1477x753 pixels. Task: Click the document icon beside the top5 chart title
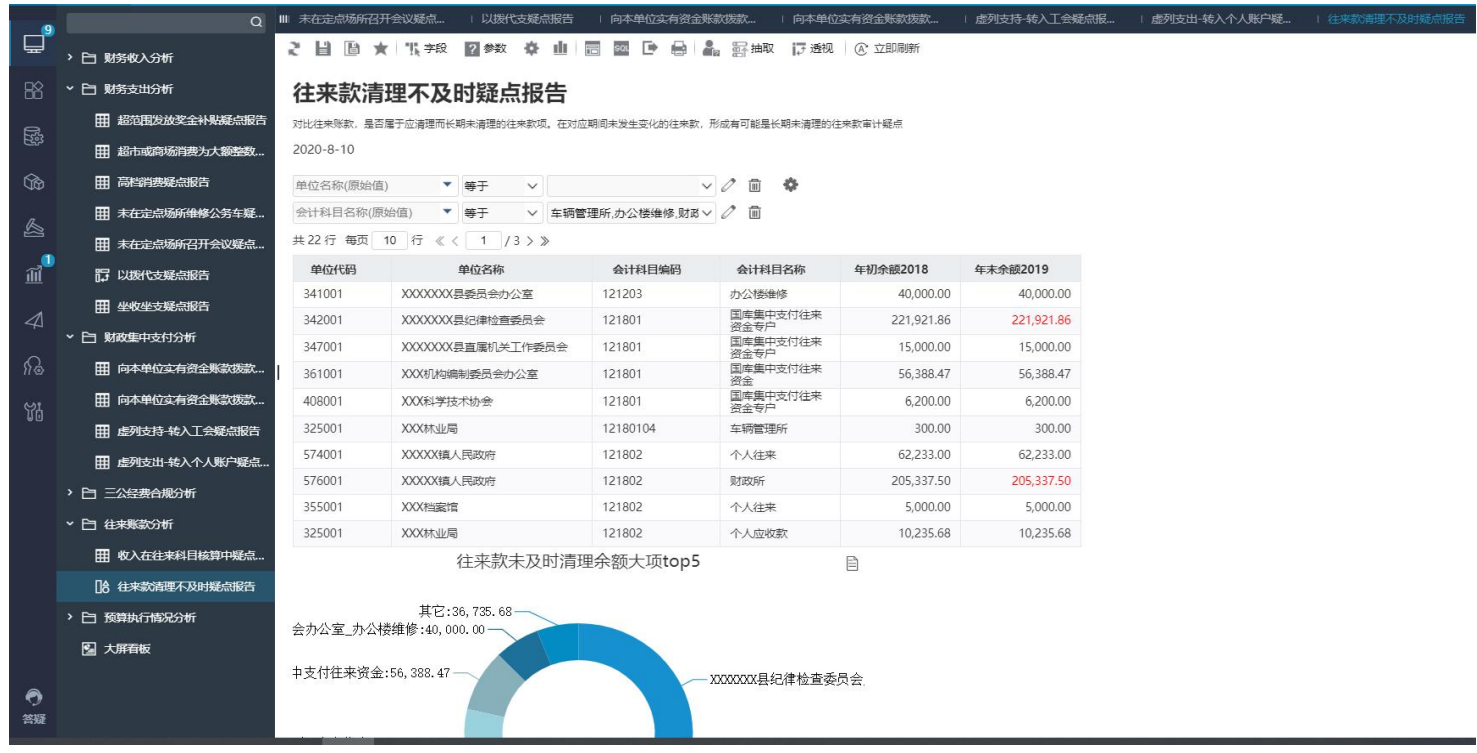click(x=852, y=564)
